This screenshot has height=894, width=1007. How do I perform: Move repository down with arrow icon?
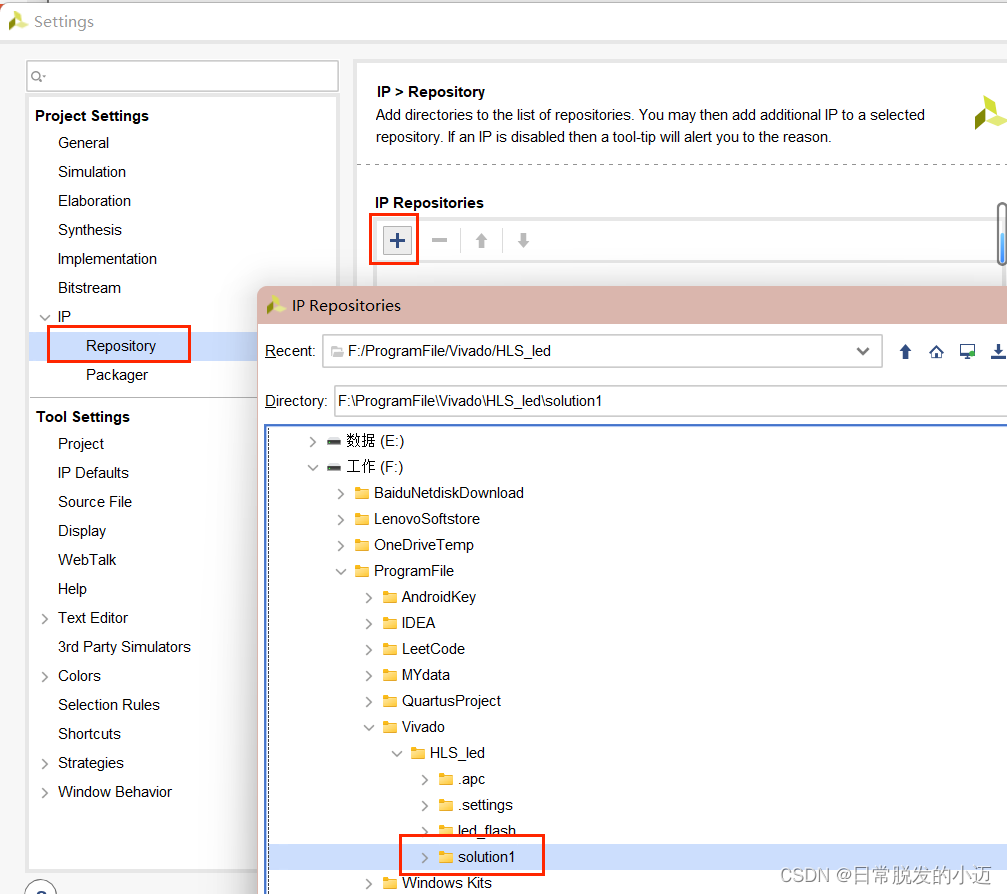523,241
